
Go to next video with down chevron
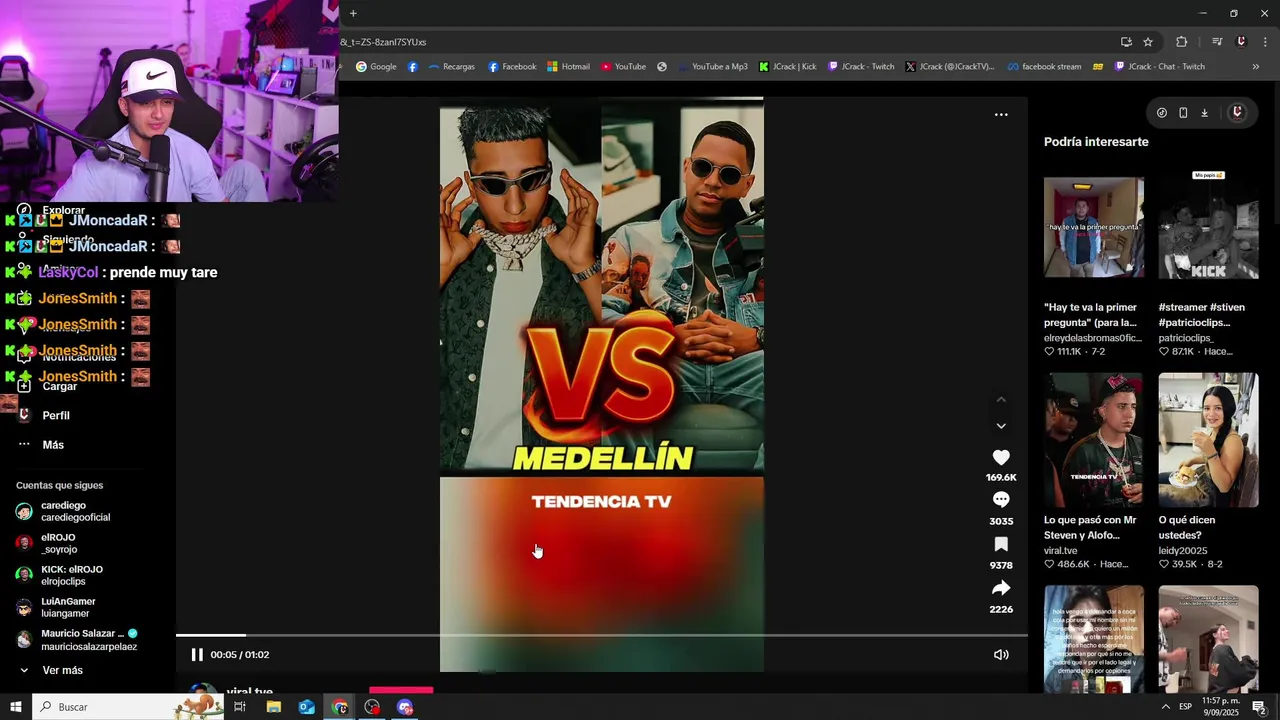1001,426
